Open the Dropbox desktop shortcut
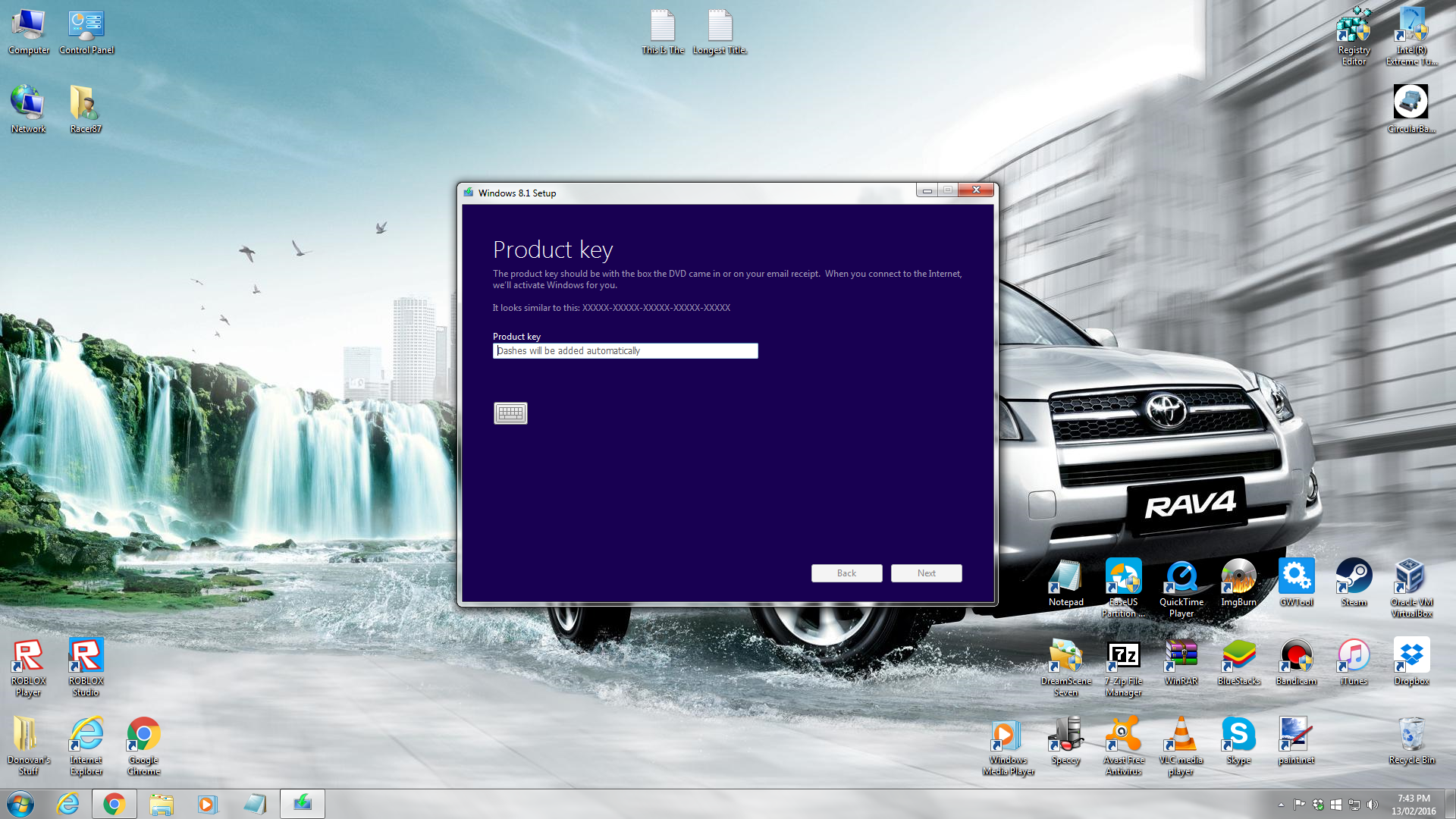This screenshot has width=1456, height=819. (x=1410, y=657)
